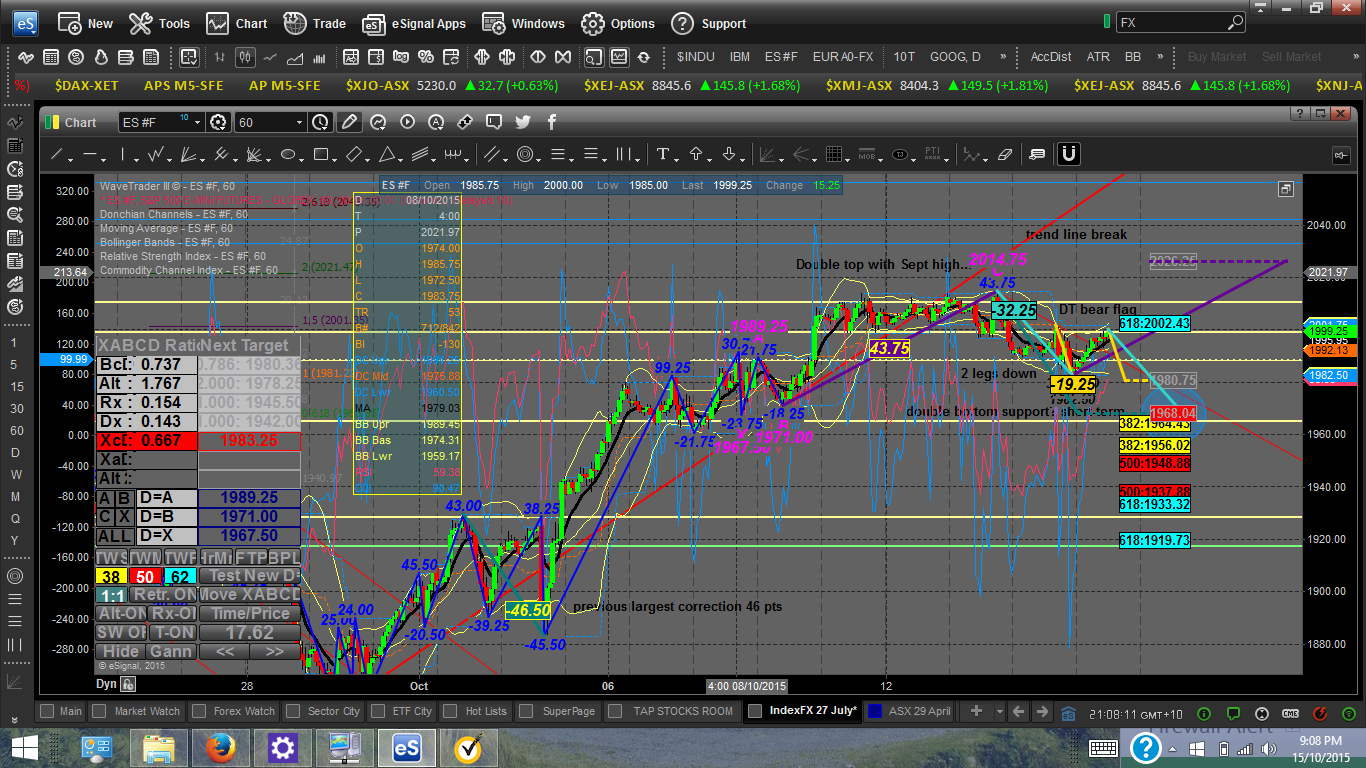
Task: Select the down arrow marker tool
Action: [x=729, y=155]
